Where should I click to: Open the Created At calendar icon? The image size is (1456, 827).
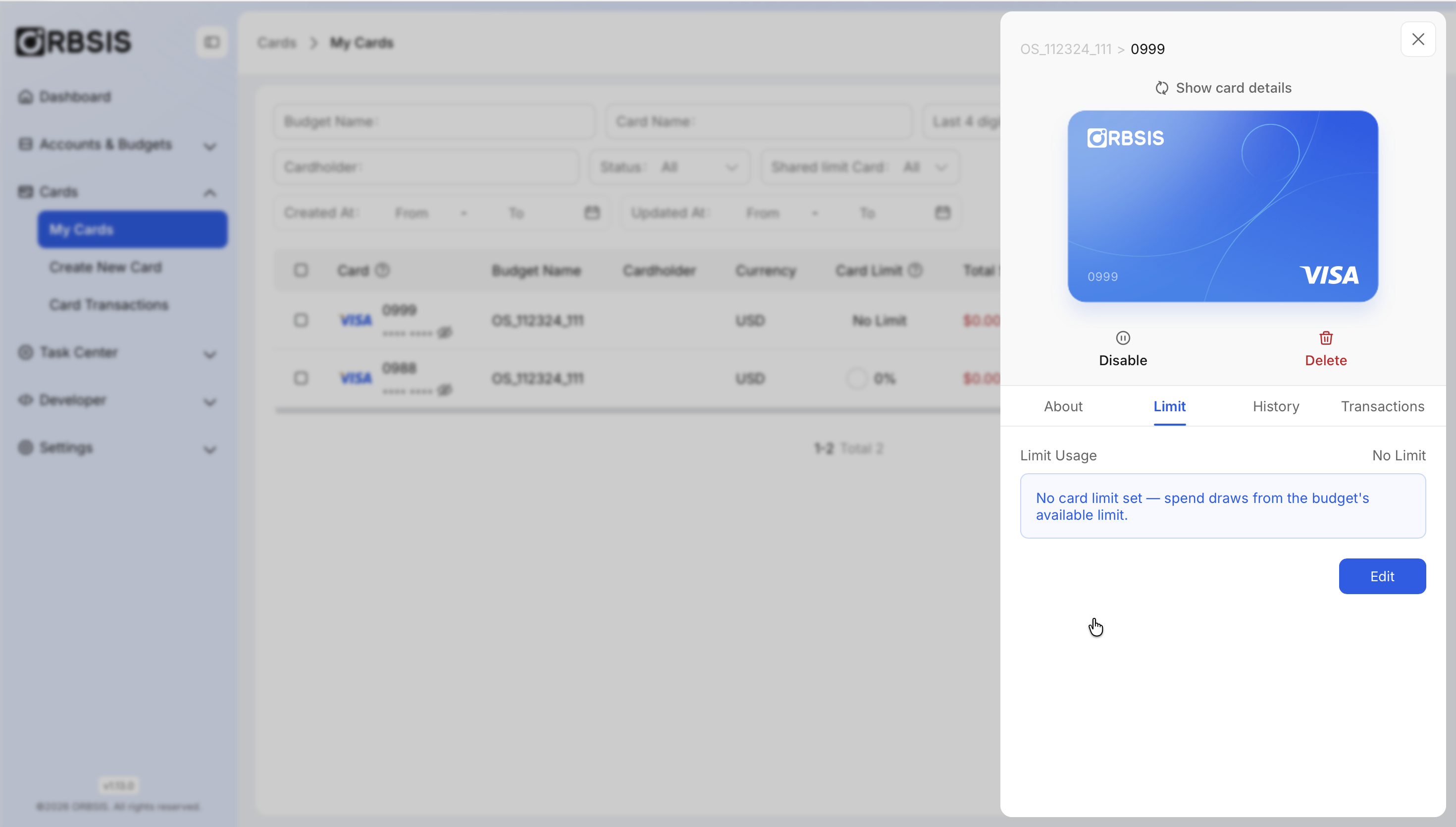pyautogui.click(x=591, y=213)
